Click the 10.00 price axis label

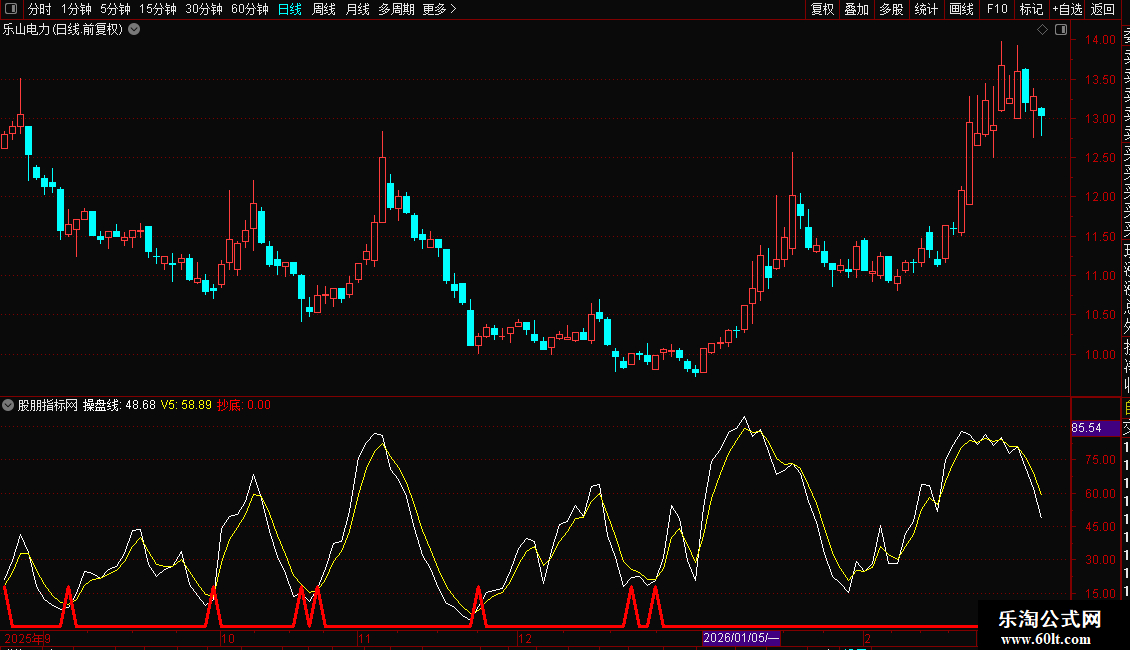1100,355
